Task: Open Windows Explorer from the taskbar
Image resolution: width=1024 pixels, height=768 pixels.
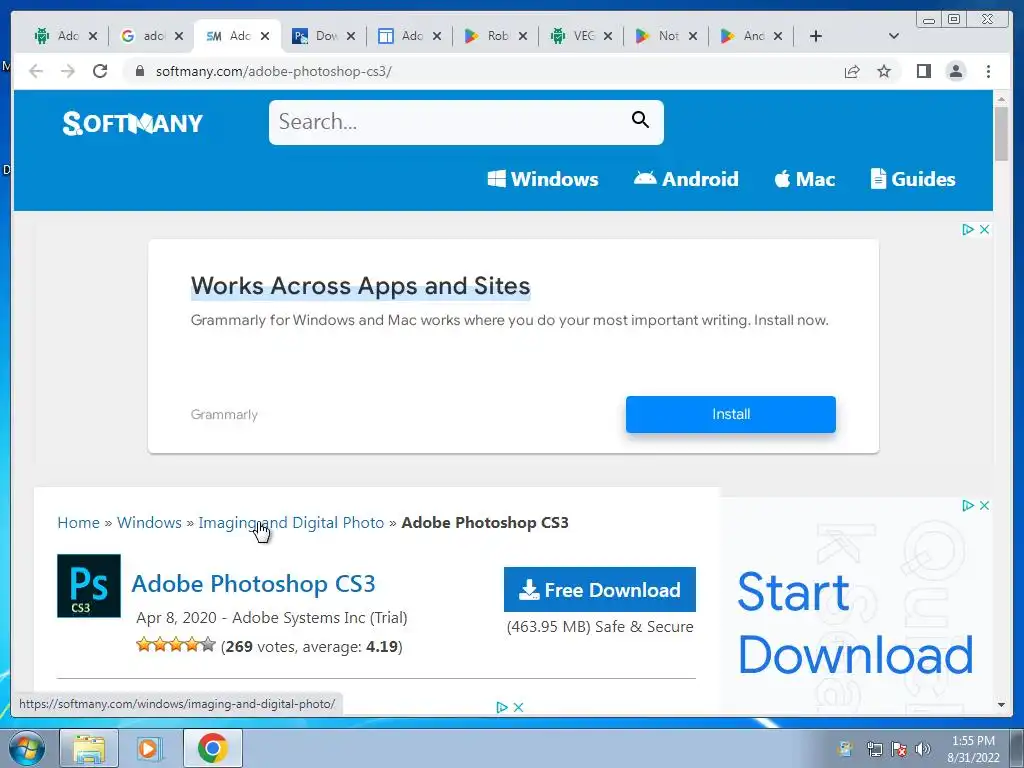Action: (x=89, y=748)
